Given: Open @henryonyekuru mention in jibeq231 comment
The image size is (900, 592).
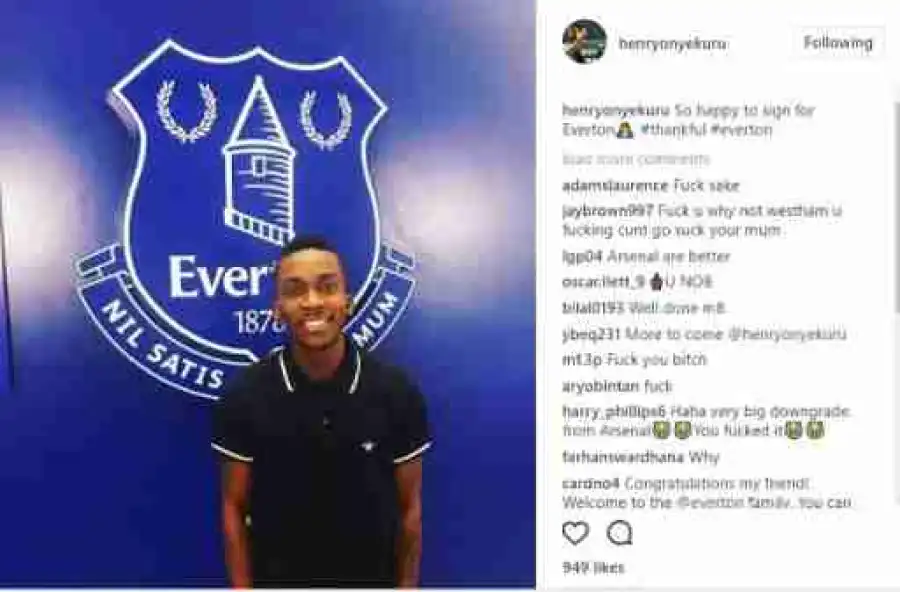Looking at the screenshot, I should click(x=787, y=334).
